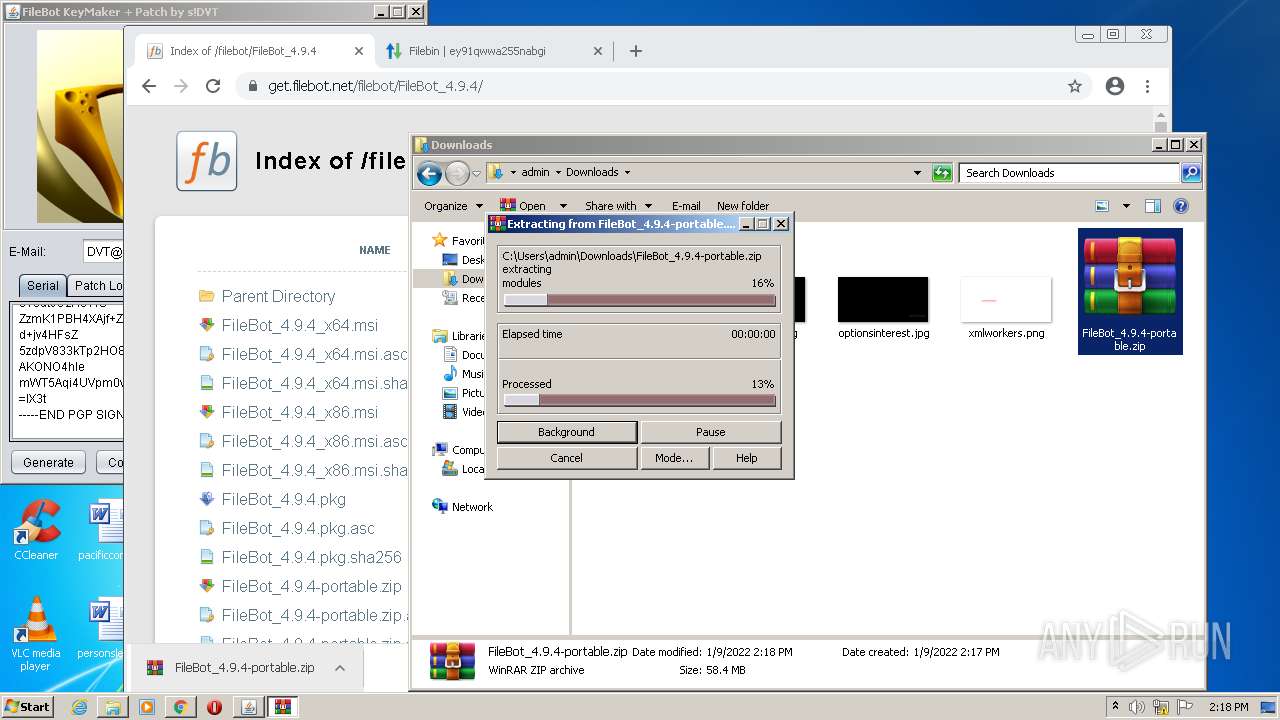Reload the Chrome page

tap(213, 86)
